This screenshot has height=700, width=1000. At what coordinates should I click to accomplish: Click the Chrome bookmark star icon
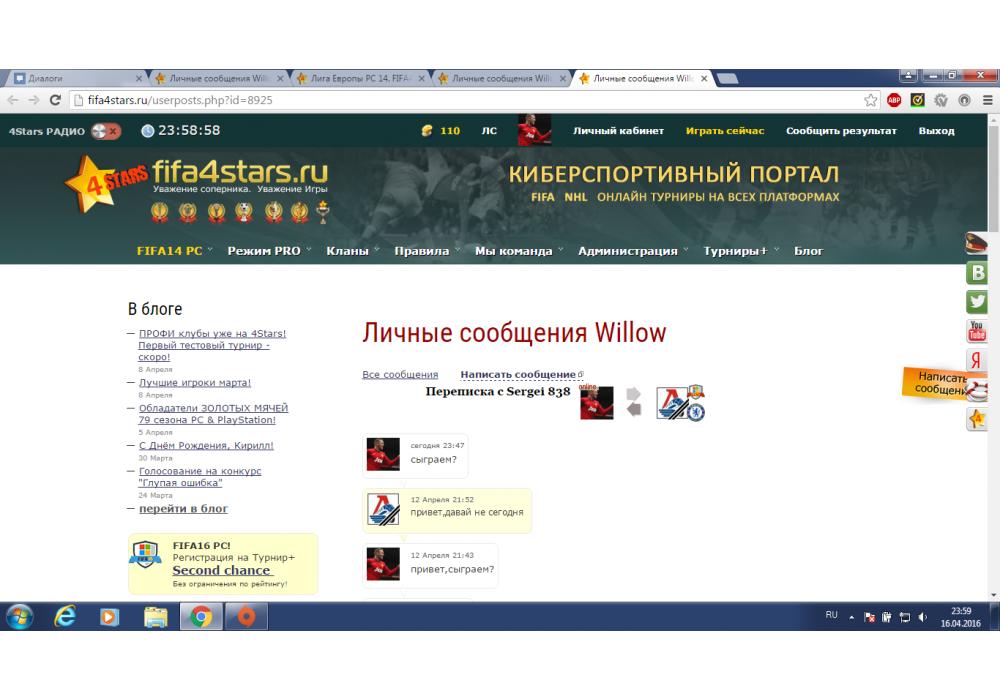click(x=871, y=100)
